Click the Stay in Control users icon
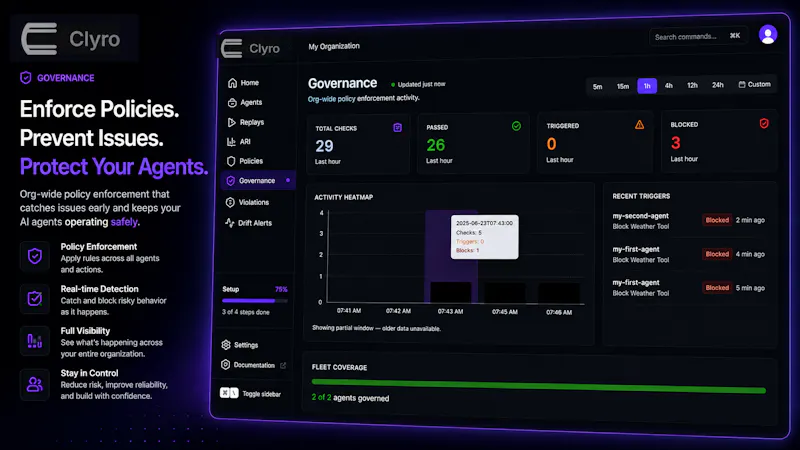800x450 pixels. 35,384
